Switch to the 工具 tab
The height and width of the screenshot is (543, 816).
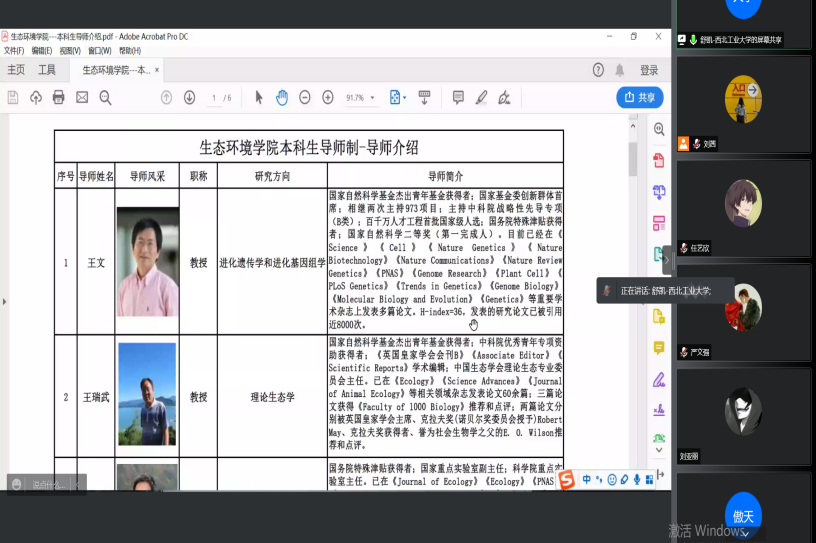click(47, 70)
